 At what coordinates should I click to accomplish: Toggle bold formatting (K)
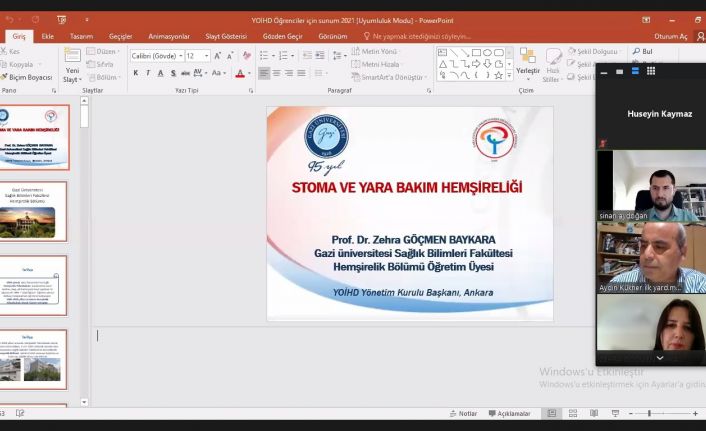[136, 73]
